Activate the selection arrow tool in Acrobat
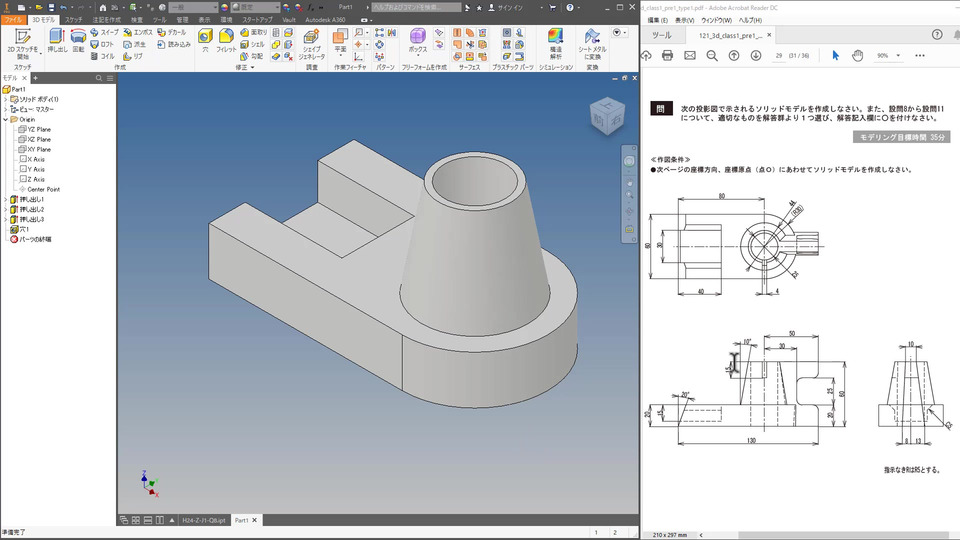 click(836, 56)
